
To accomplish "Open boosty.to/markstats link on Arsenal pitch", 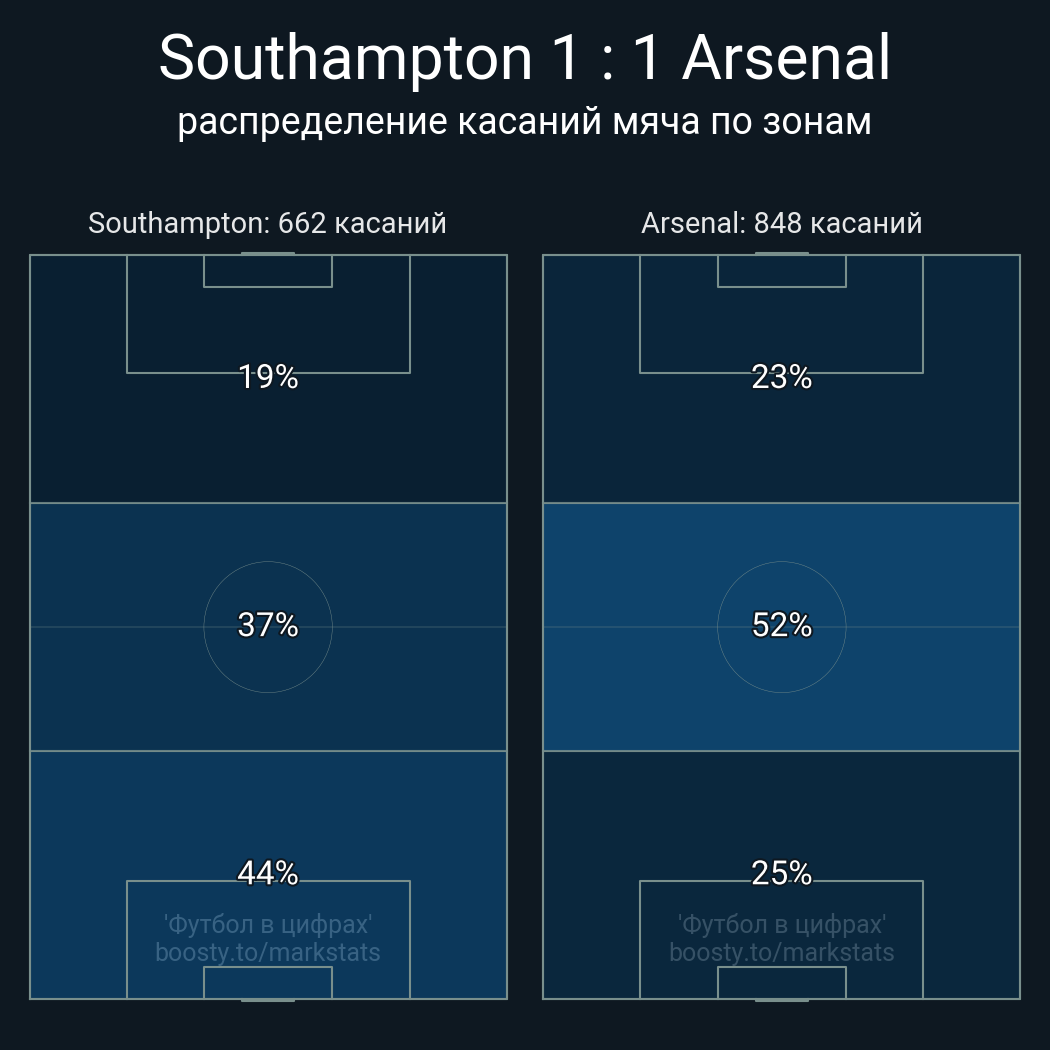I will click(x=781, y=952).
